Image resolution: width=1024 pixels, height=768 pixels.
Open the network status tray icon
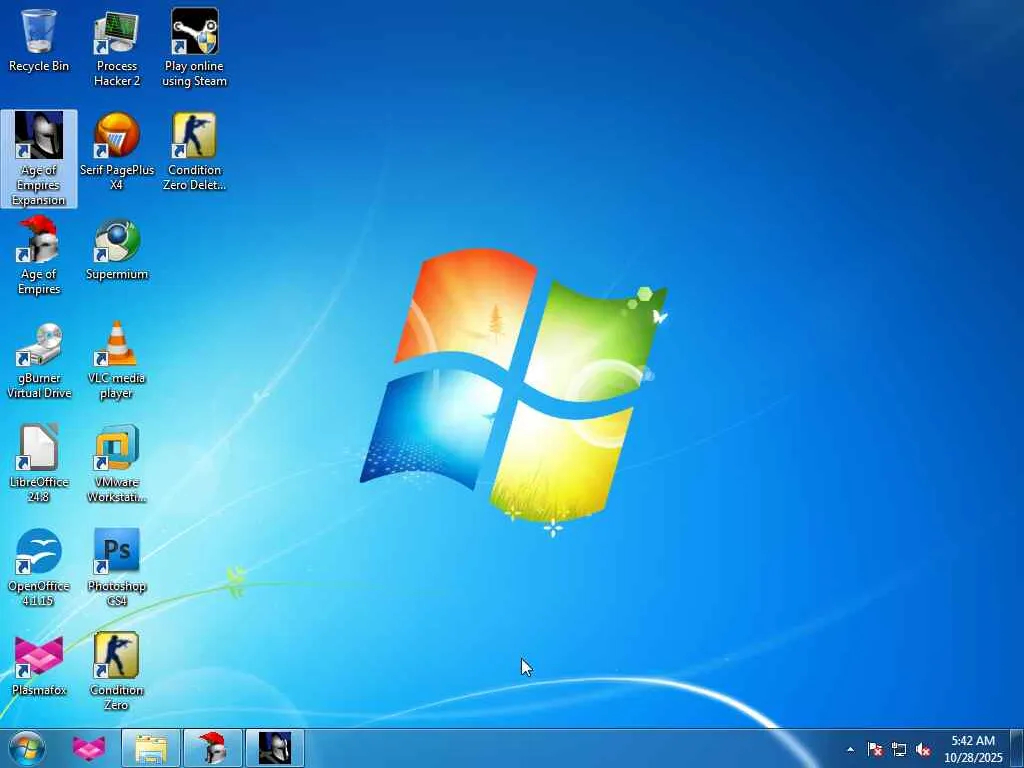click(x=899, y=749)
